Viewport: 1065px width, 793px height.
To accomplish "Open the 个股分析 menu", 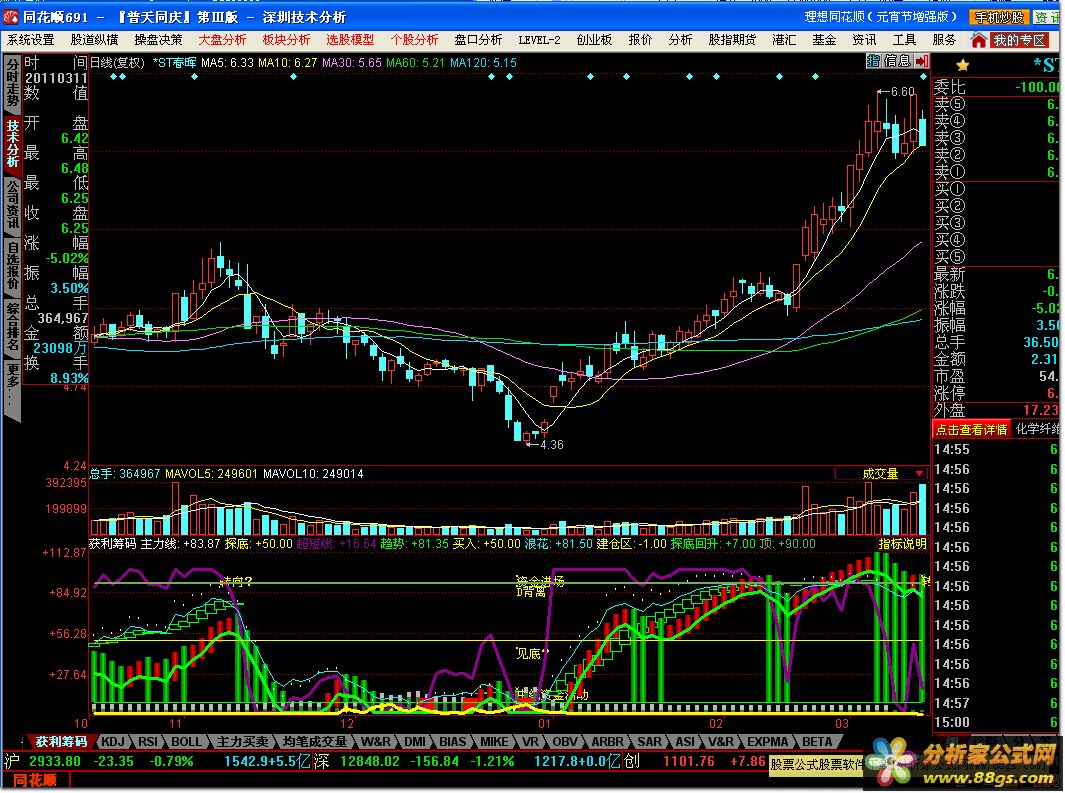I will click(414, 40).
